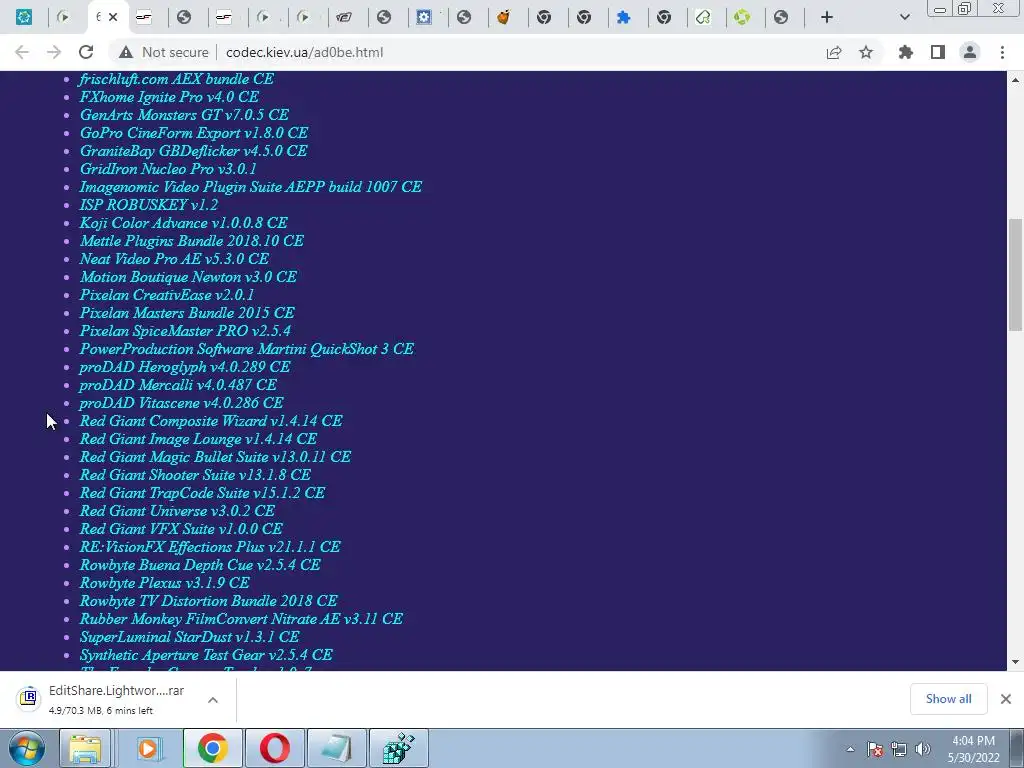Open proDAD Vitascene v4.0.286 CE link
This screenshot has height=768, width=1024.
pyautogui.click(x=181, y=403)
